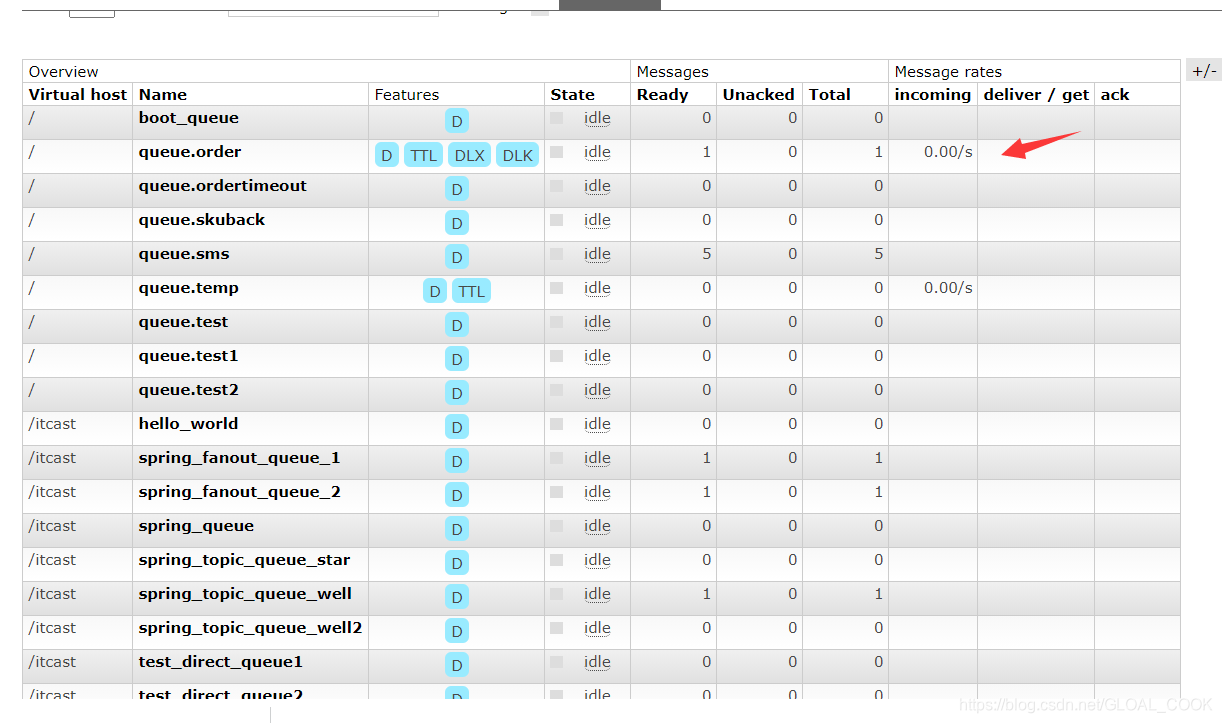
Task: Sort by the Virtual host column header
Action: tap(78, 94)
